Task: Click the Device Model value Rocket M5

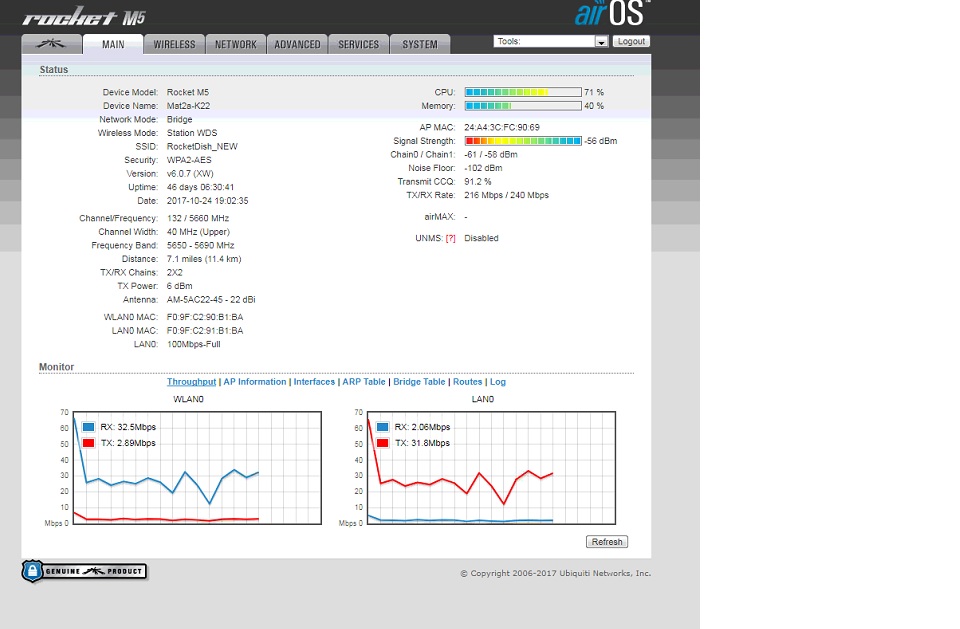Action: pyautogui.click(x=188, y=92)
